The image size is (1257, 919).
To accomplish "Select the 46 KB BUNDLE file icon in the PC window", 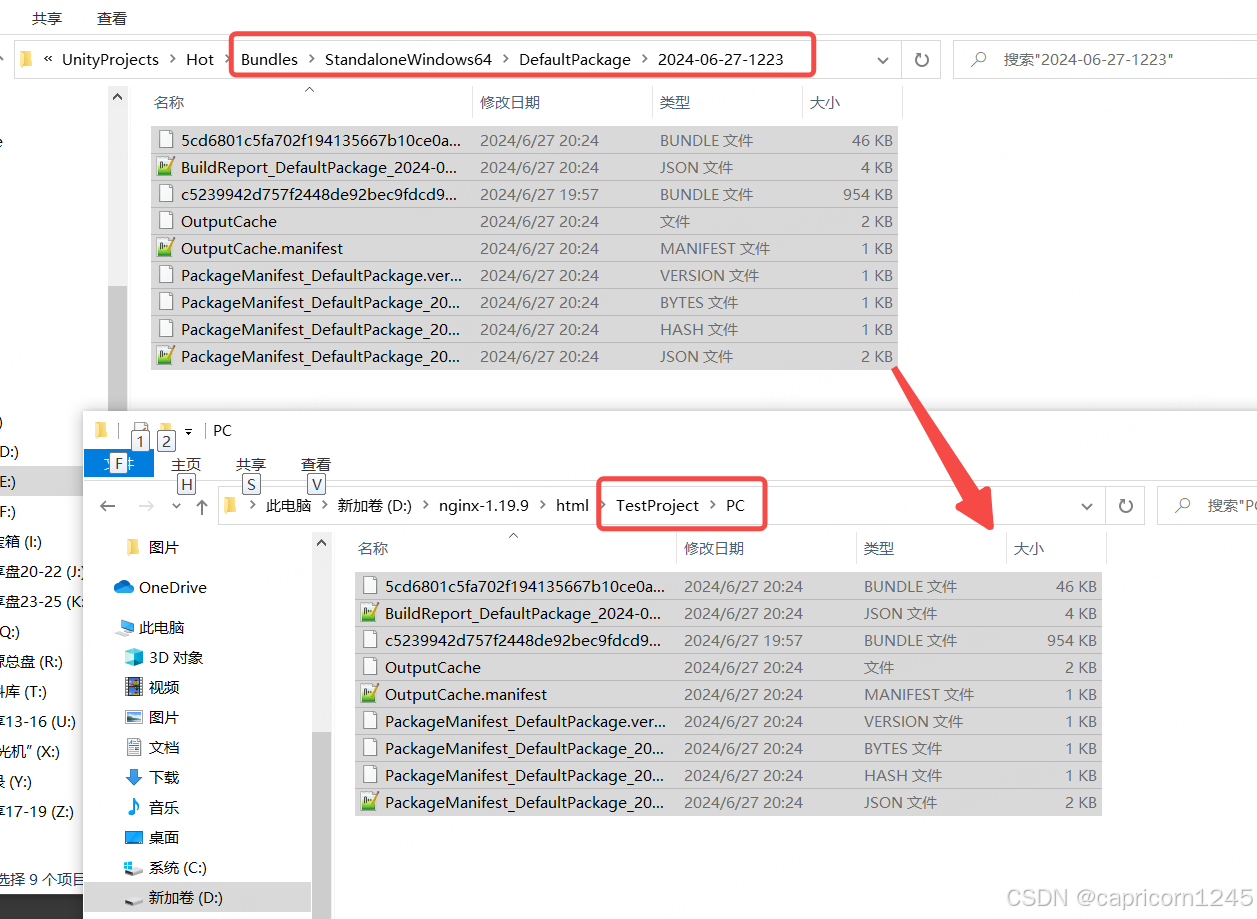I will click(369, 586).
